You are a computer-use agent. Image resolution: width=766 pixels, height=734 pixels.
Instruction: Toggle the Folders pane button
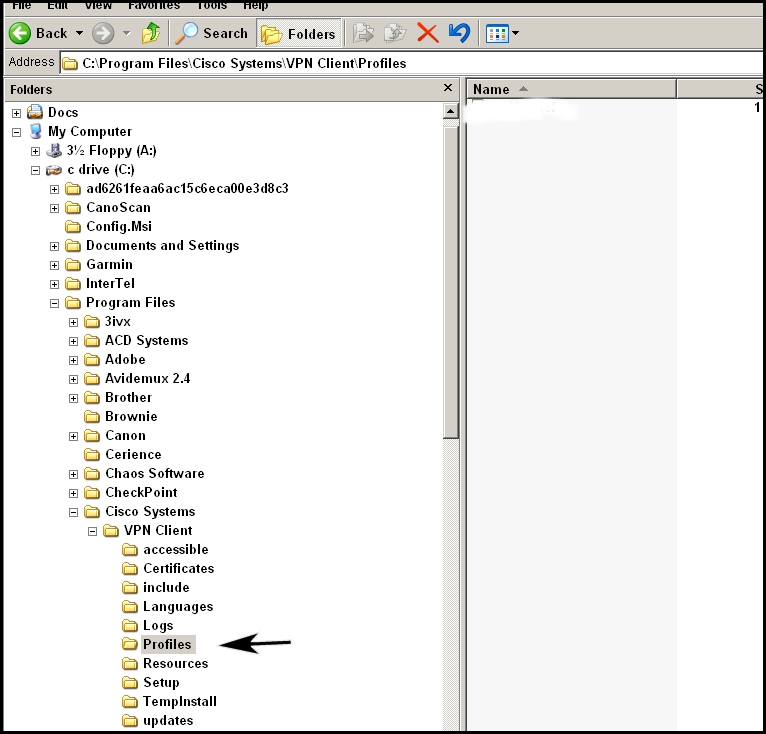point(298,33)
